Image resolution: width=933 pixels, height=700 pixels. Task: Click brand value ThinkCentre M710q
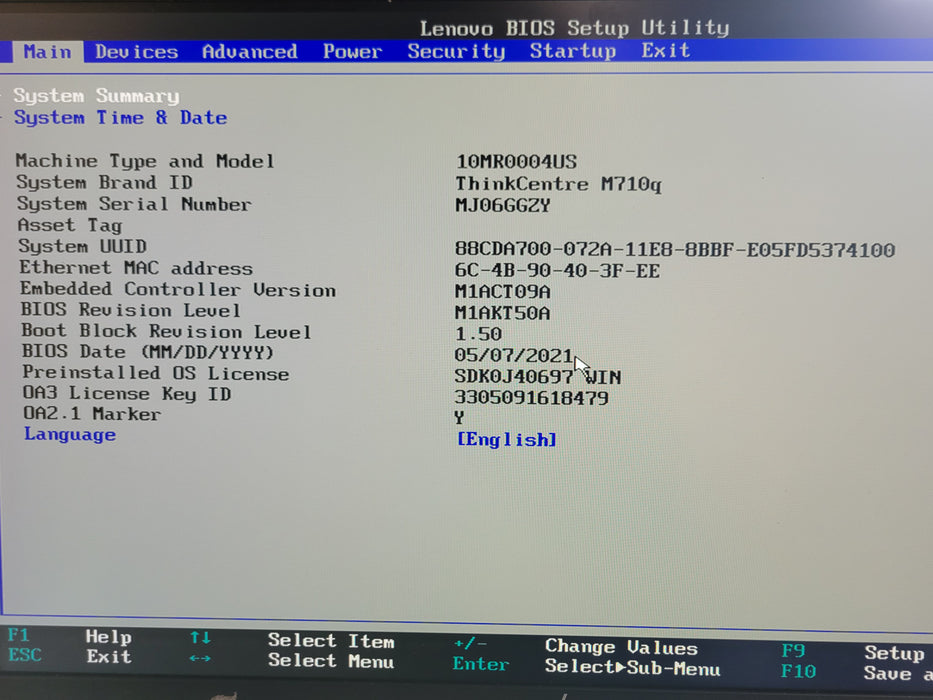coord(558,183)
